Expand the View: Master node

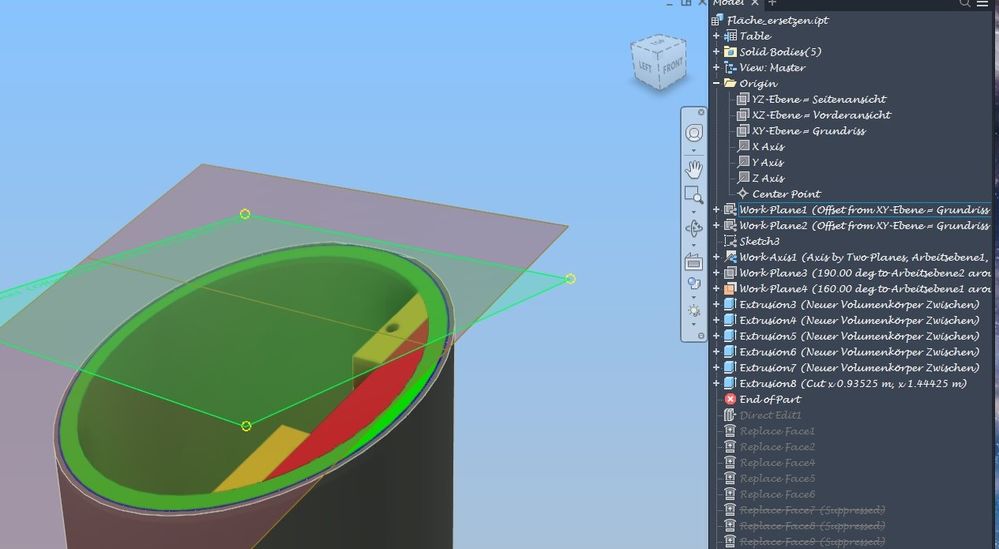coord(716,68)
